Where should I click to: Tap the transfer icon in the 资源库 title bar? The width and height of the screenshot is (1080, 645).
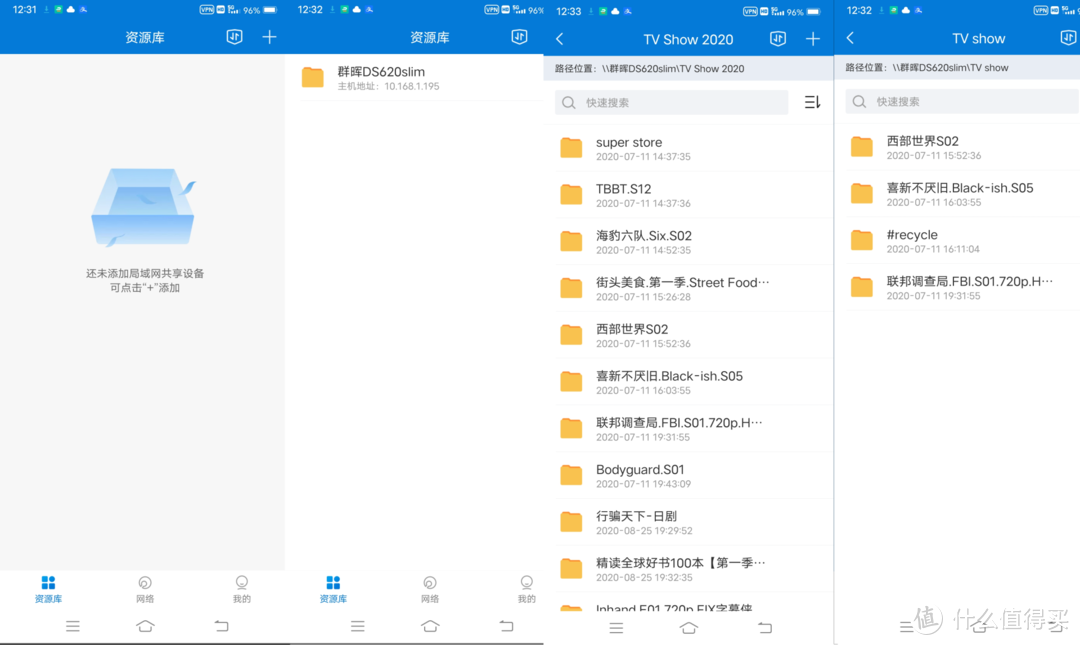coord(234,37)
